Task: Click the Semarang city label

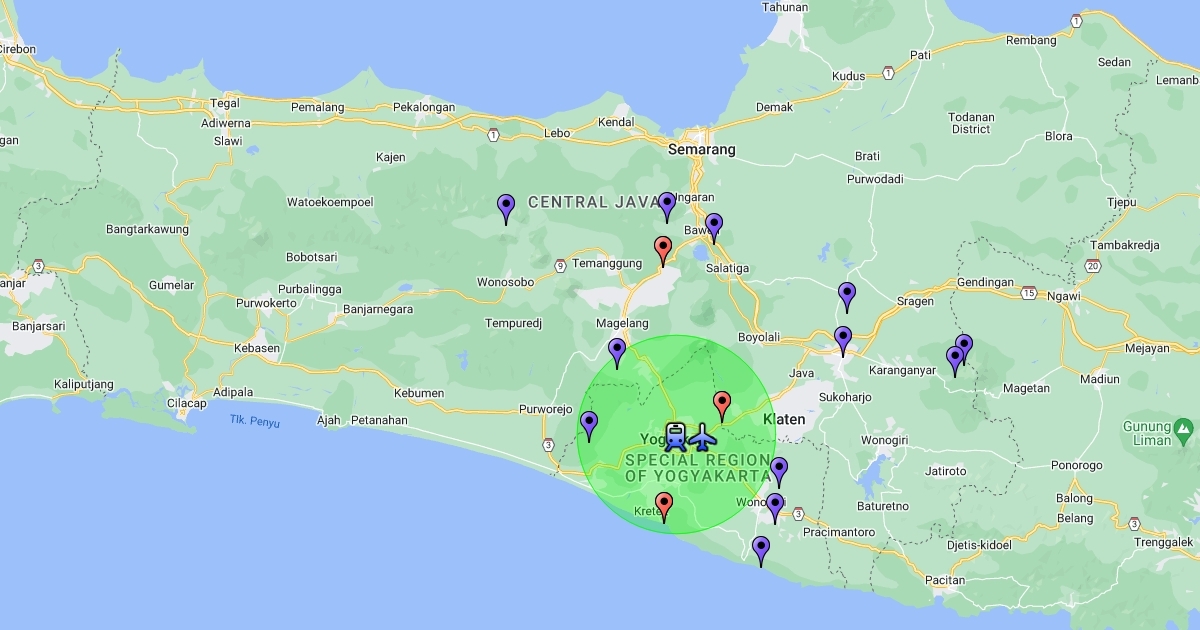Action: click(x=701, y=150)
